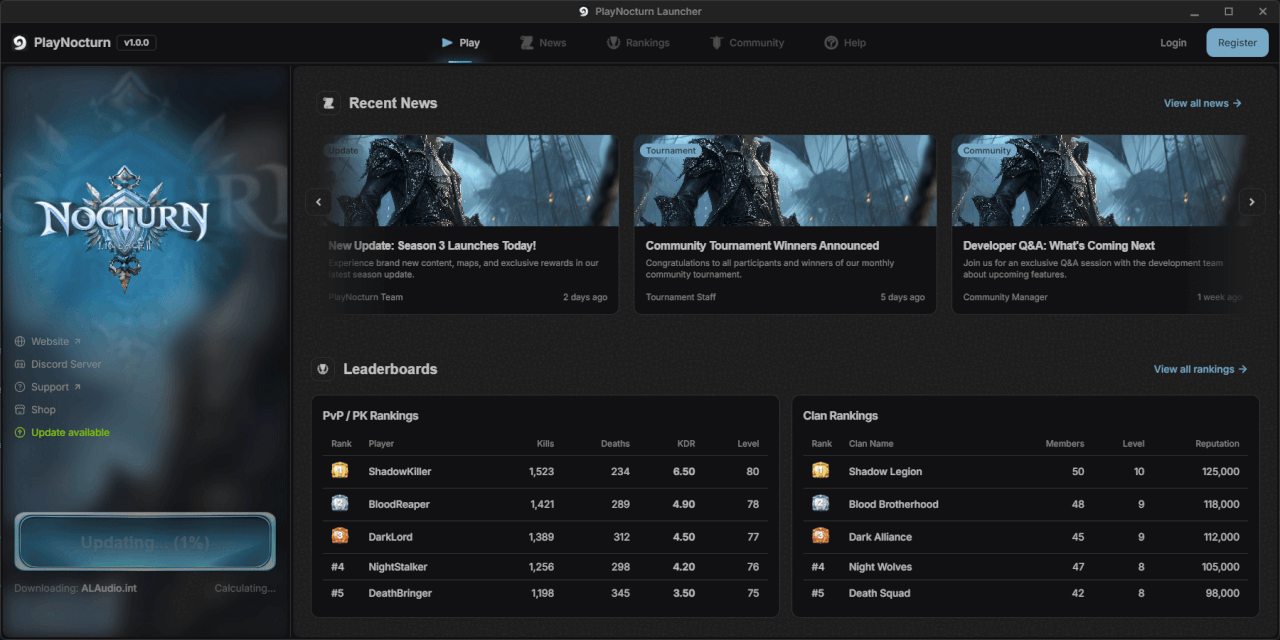The height and width of the screenshot is (640, 1280).
Task: Click the silver medal beside Blood Brotherhood
Action: coord(821,503)
